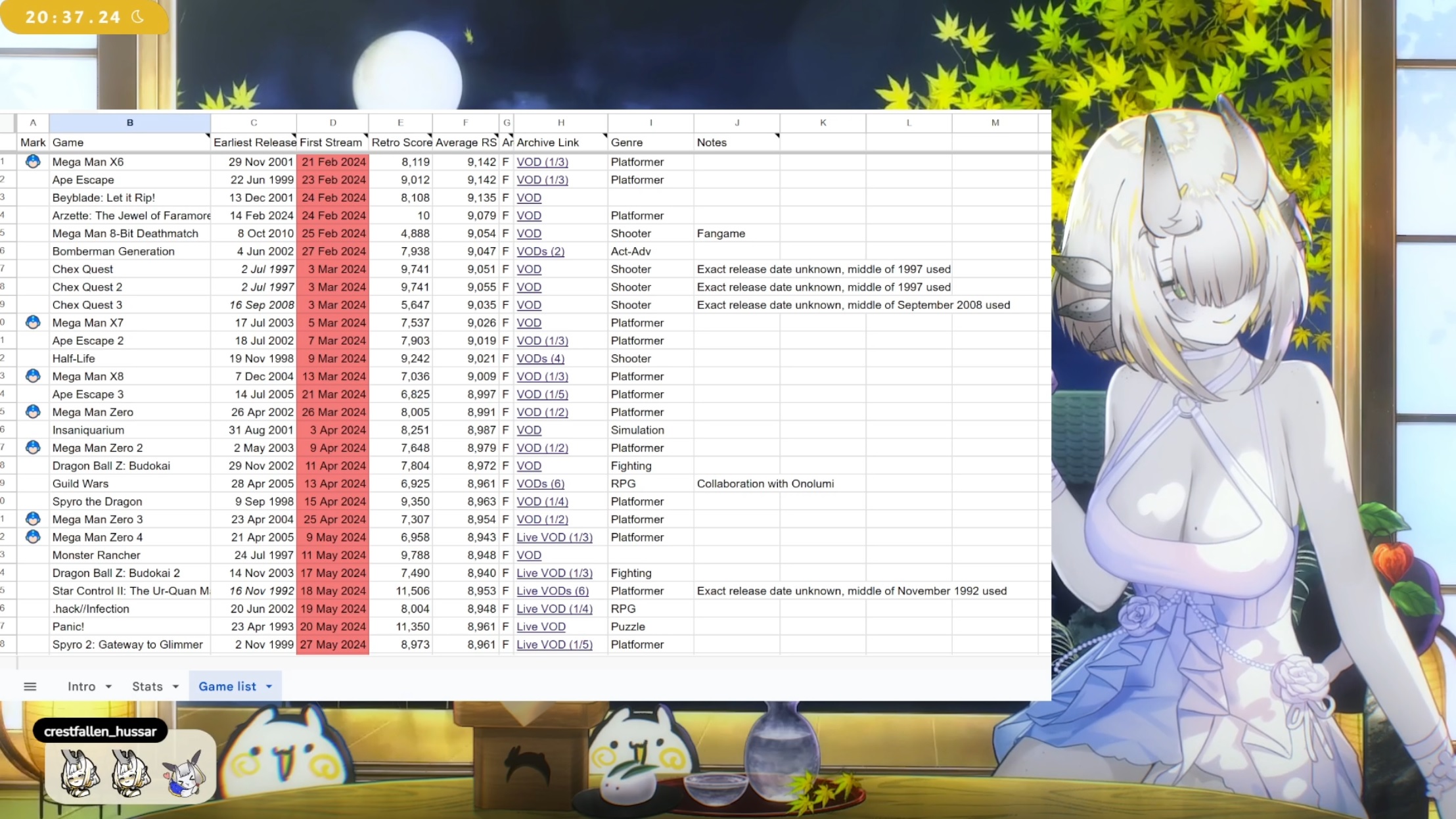Open the Guild Wars VODs (6) link
Viewport: 1456px width, 819px height.
(540, 483)
